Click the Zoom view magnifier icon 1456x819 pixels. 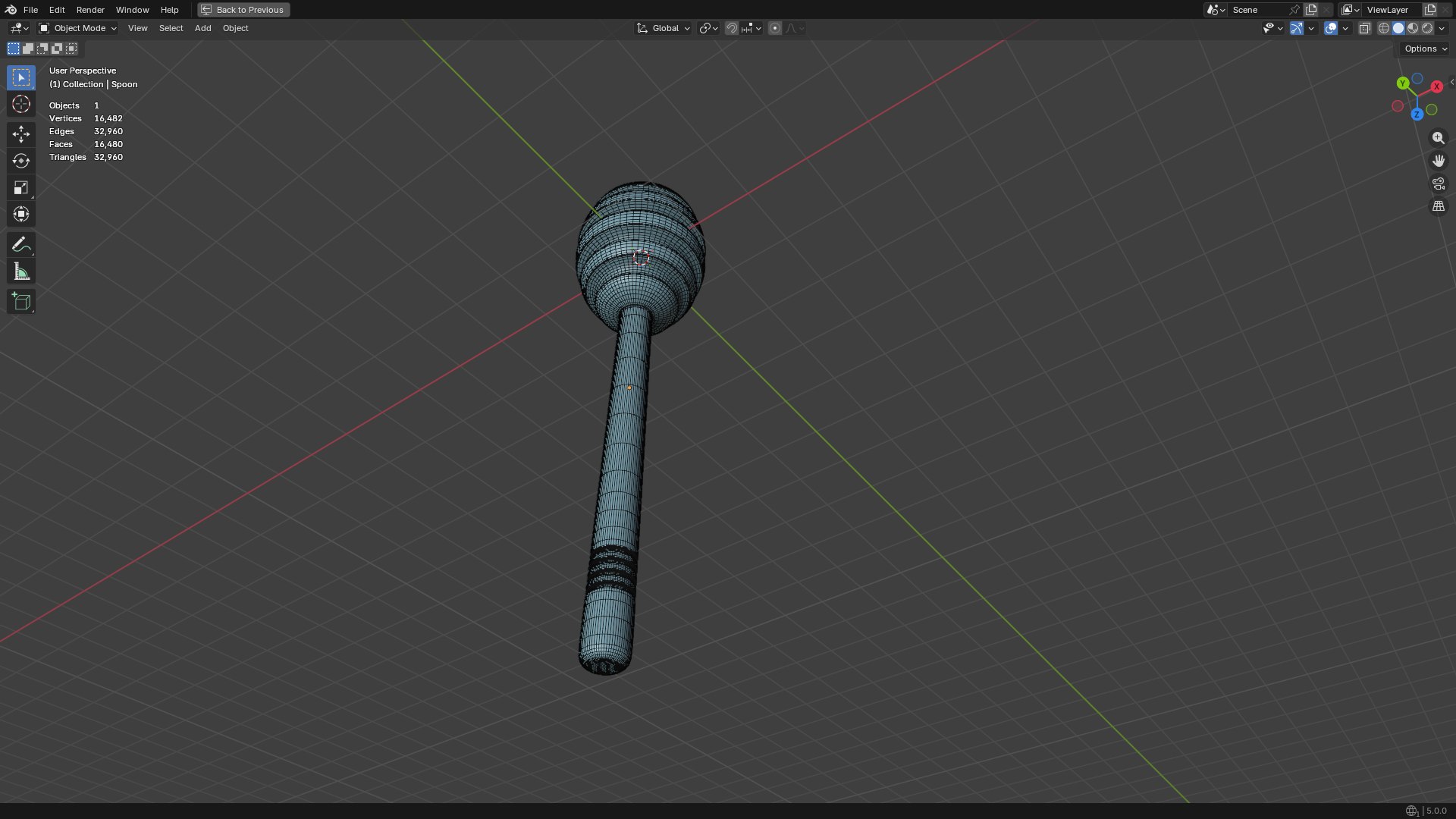pyautogui.click(x=1438, y=138)
